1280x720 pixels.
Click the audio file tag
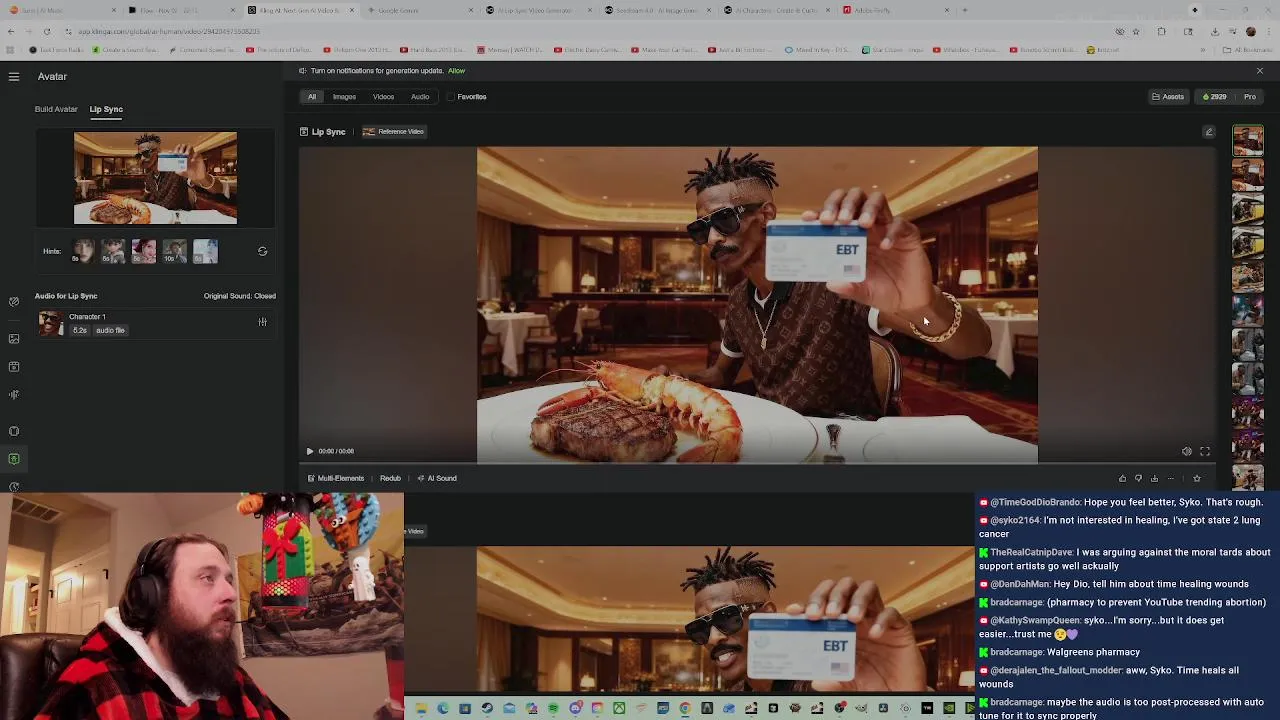[x=110, y=330]
